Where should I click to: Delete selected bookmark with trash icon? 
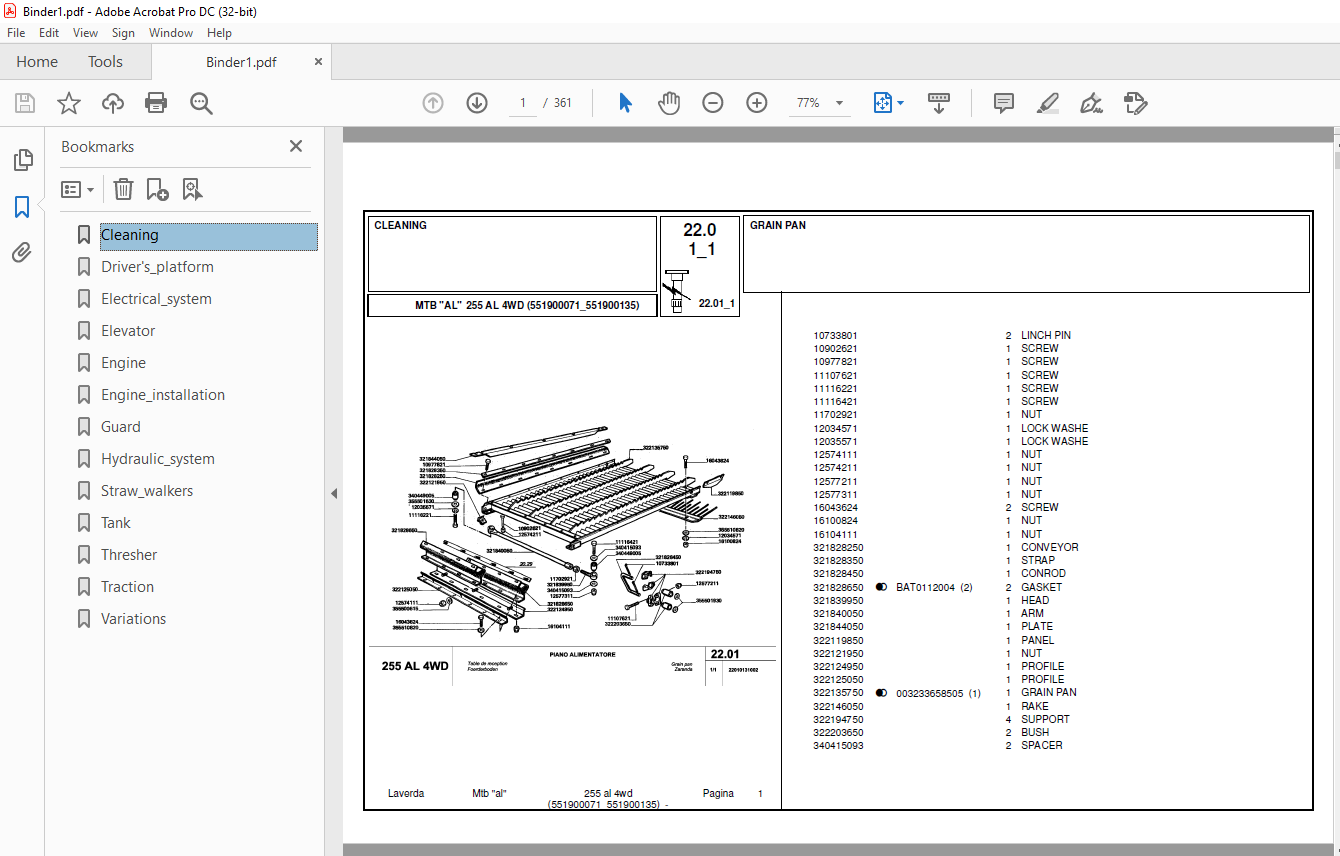(x=123, y=189)
